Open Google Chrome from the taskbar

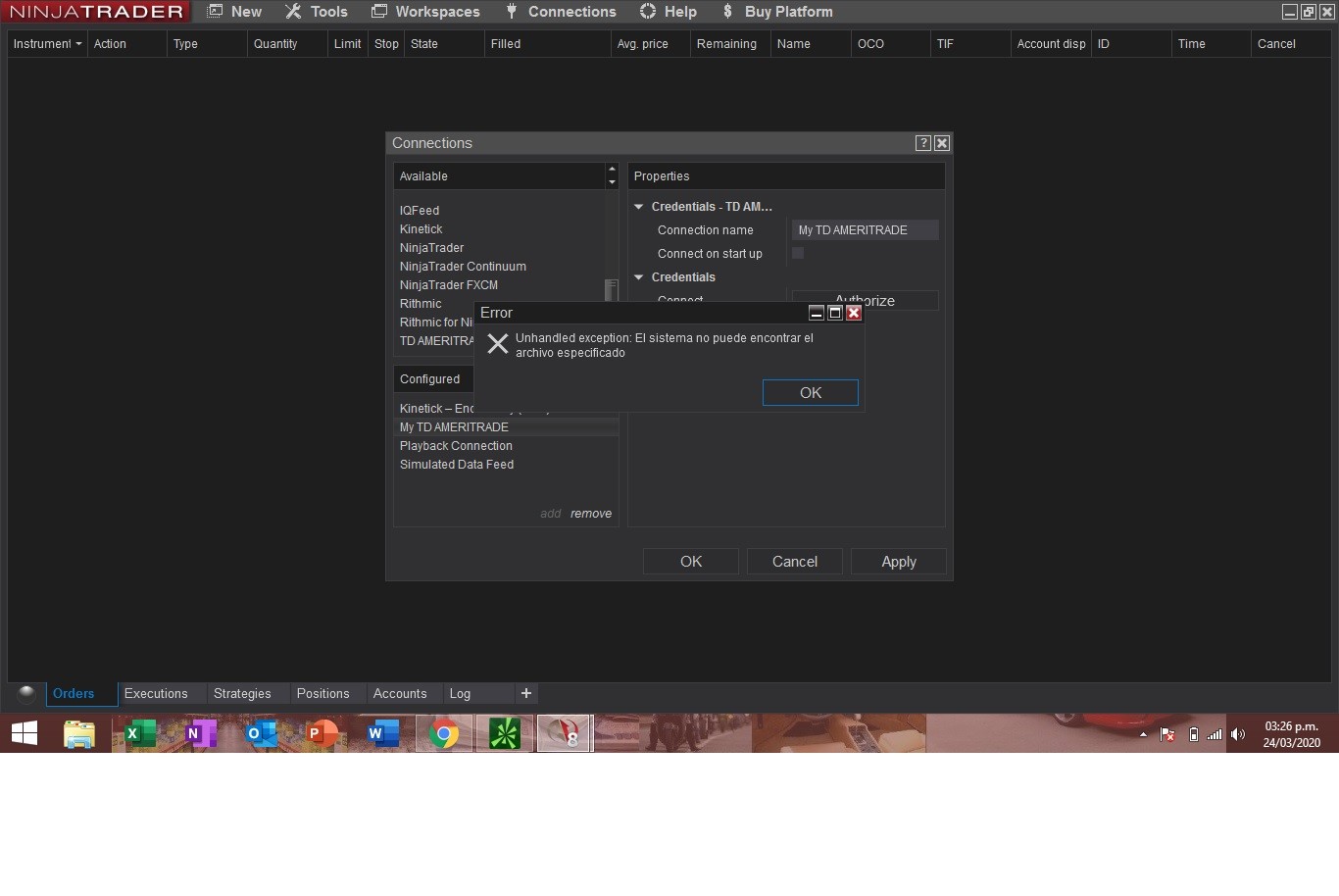[444, 733]
